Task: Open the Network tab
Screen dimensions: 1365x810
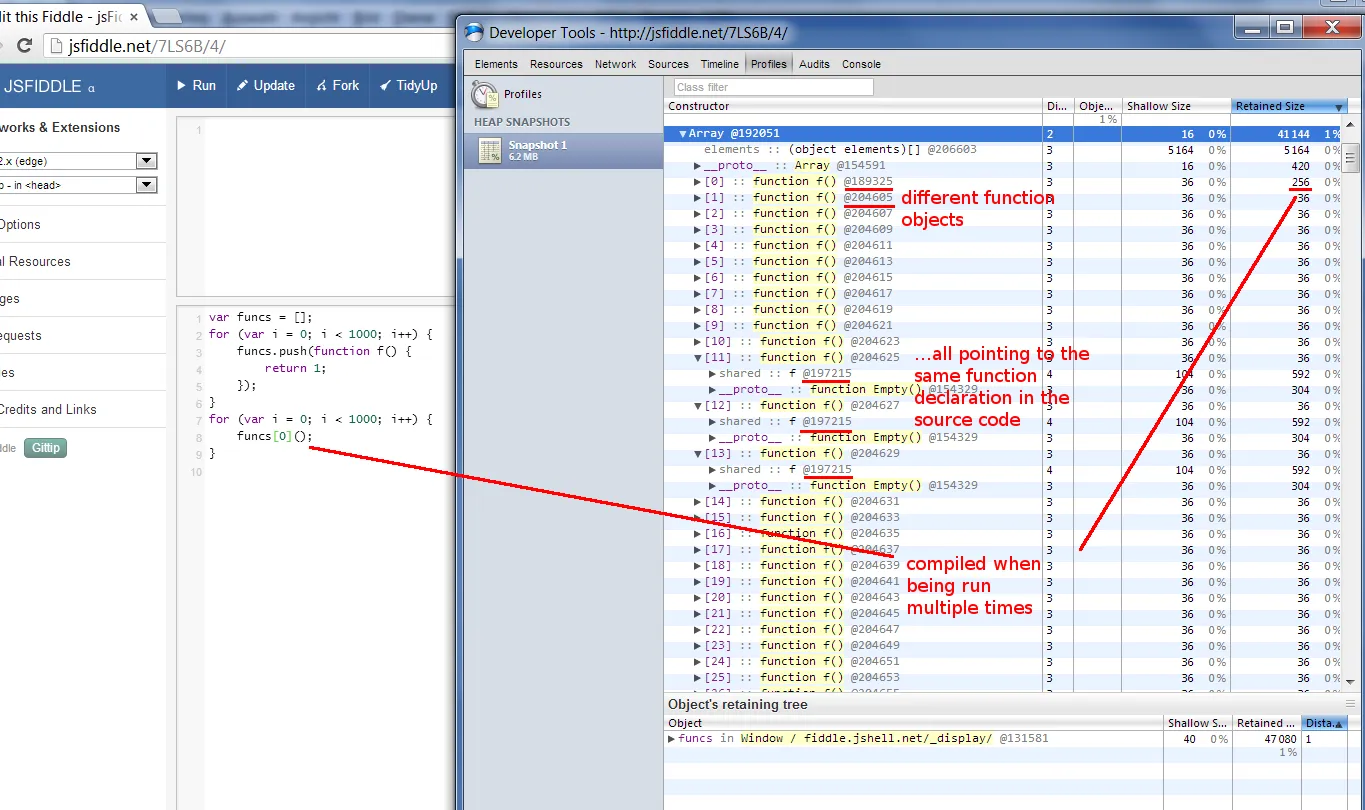Action: [x=616, y=64]
